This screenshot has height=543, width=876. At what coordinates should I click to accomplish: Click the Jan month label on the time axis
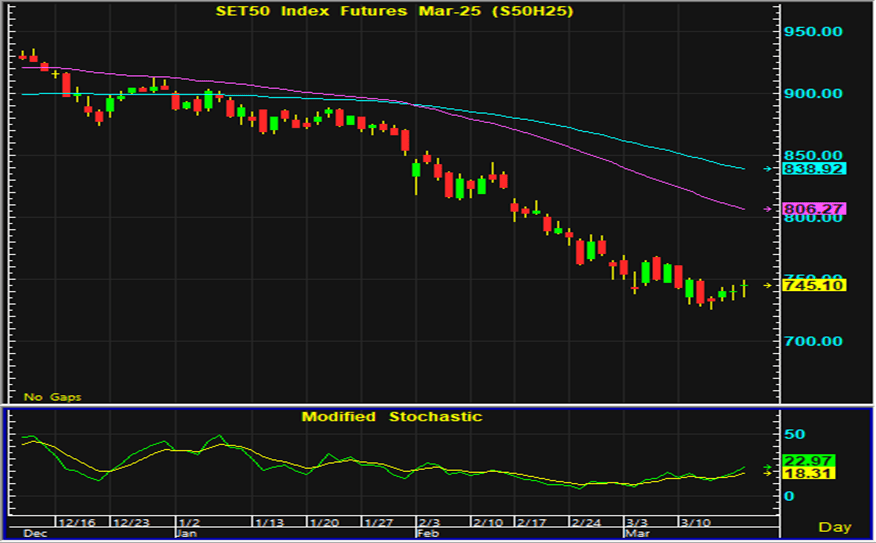[x=187, y=534]
